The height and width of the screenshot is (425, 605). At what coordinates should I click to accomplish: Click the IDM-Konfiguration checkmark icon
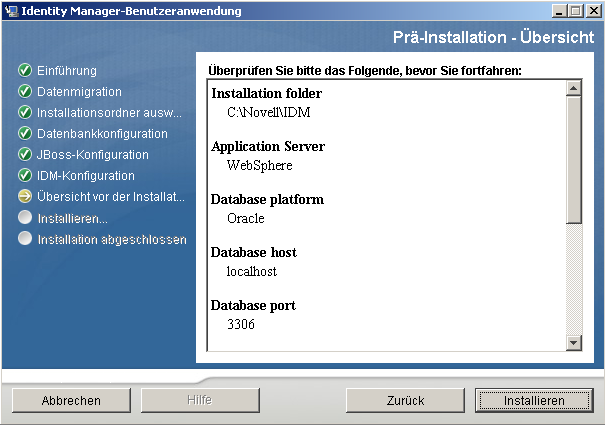click(x=25, y=176)
